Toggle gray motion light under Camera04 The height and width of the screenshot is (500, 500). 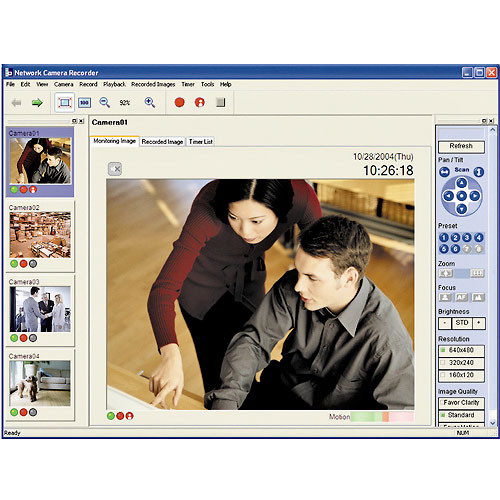tap(33, 412)
